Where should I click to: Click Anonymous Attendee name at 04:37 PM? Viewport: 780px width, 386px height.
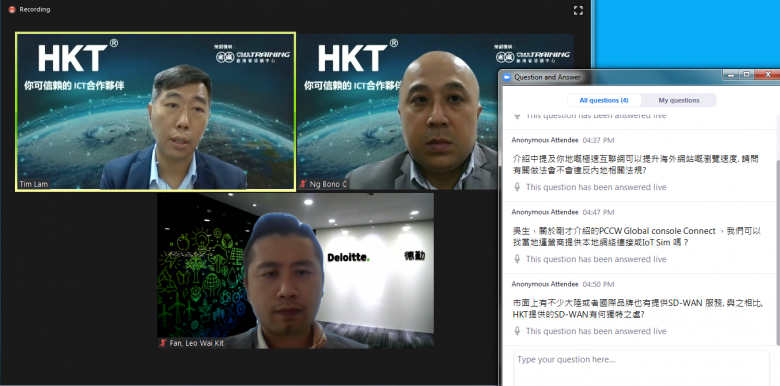coord(545,140)
